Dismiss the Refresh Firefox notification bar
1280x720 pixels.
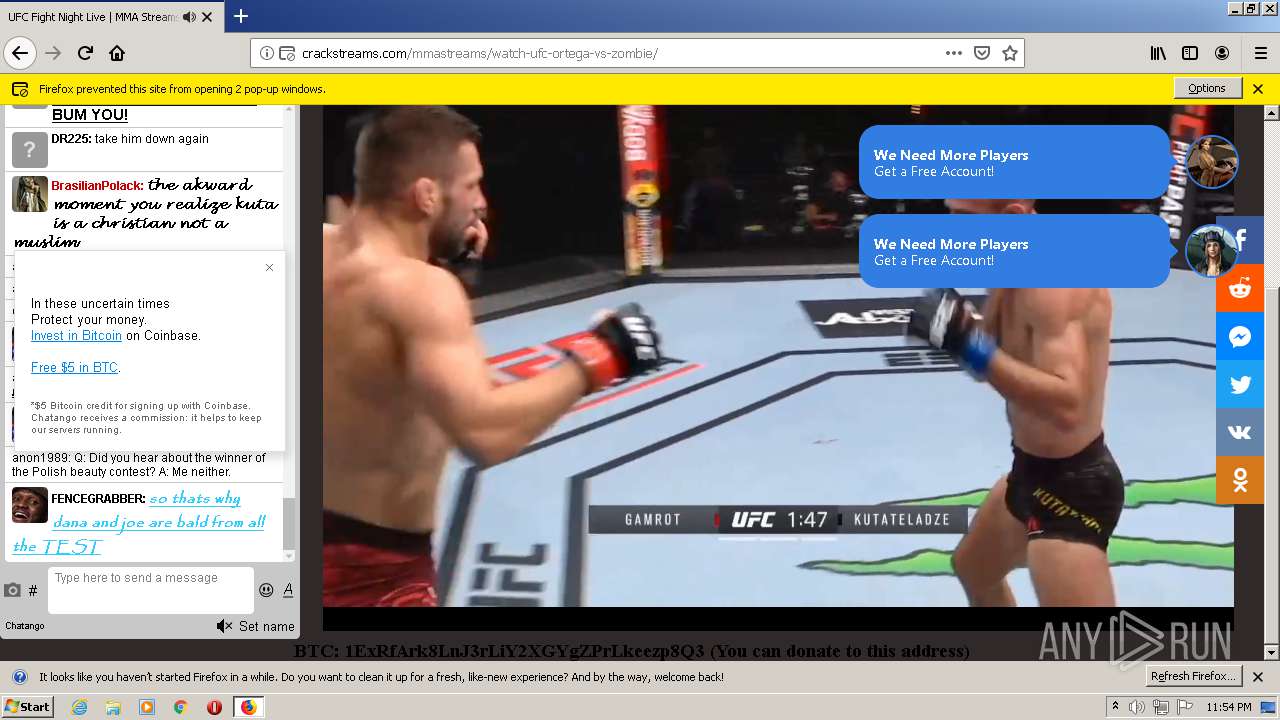1258,677
